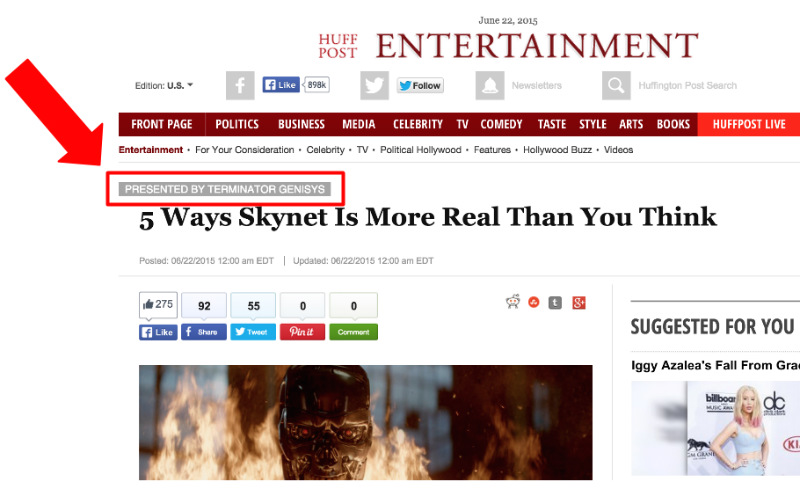
Task: Click the thumbs-up 275 likes counter
Action: 158,305
